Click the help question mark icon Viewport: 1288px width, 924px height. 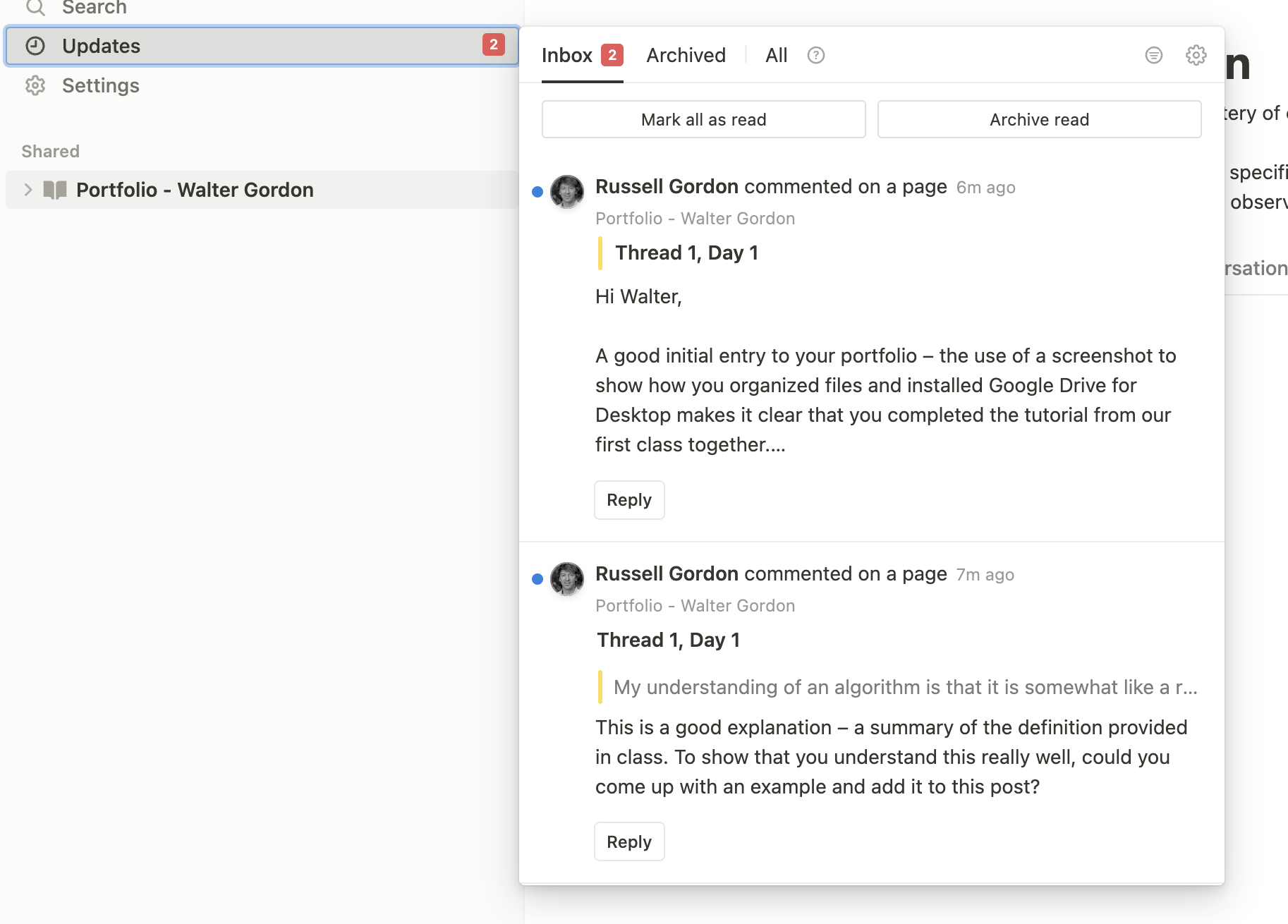[815, 55]
